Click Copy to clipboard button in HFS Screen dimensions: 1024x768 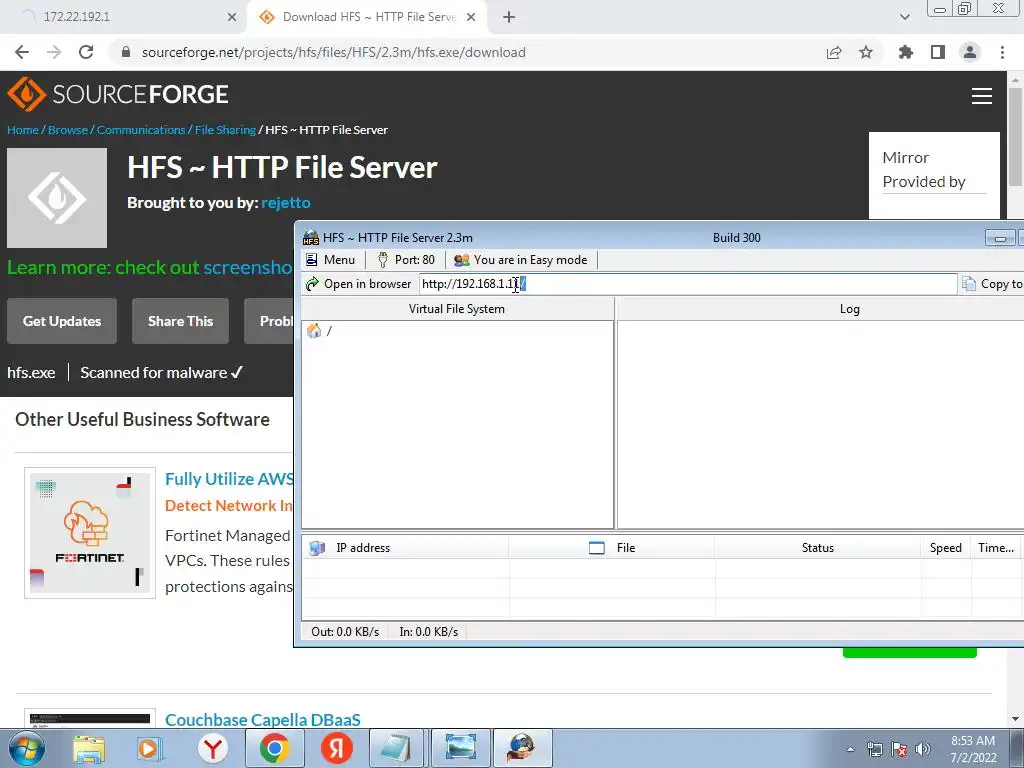(x=993, y=284)
